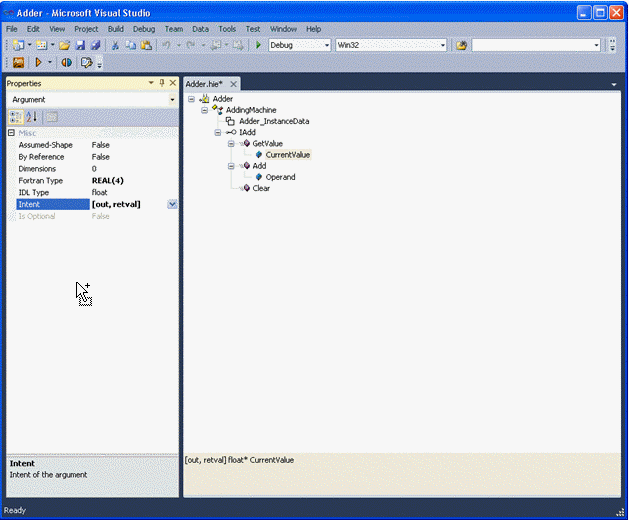Switch properties to Categorized view
This screenshot has height=520, width=629.
point(16,117)
